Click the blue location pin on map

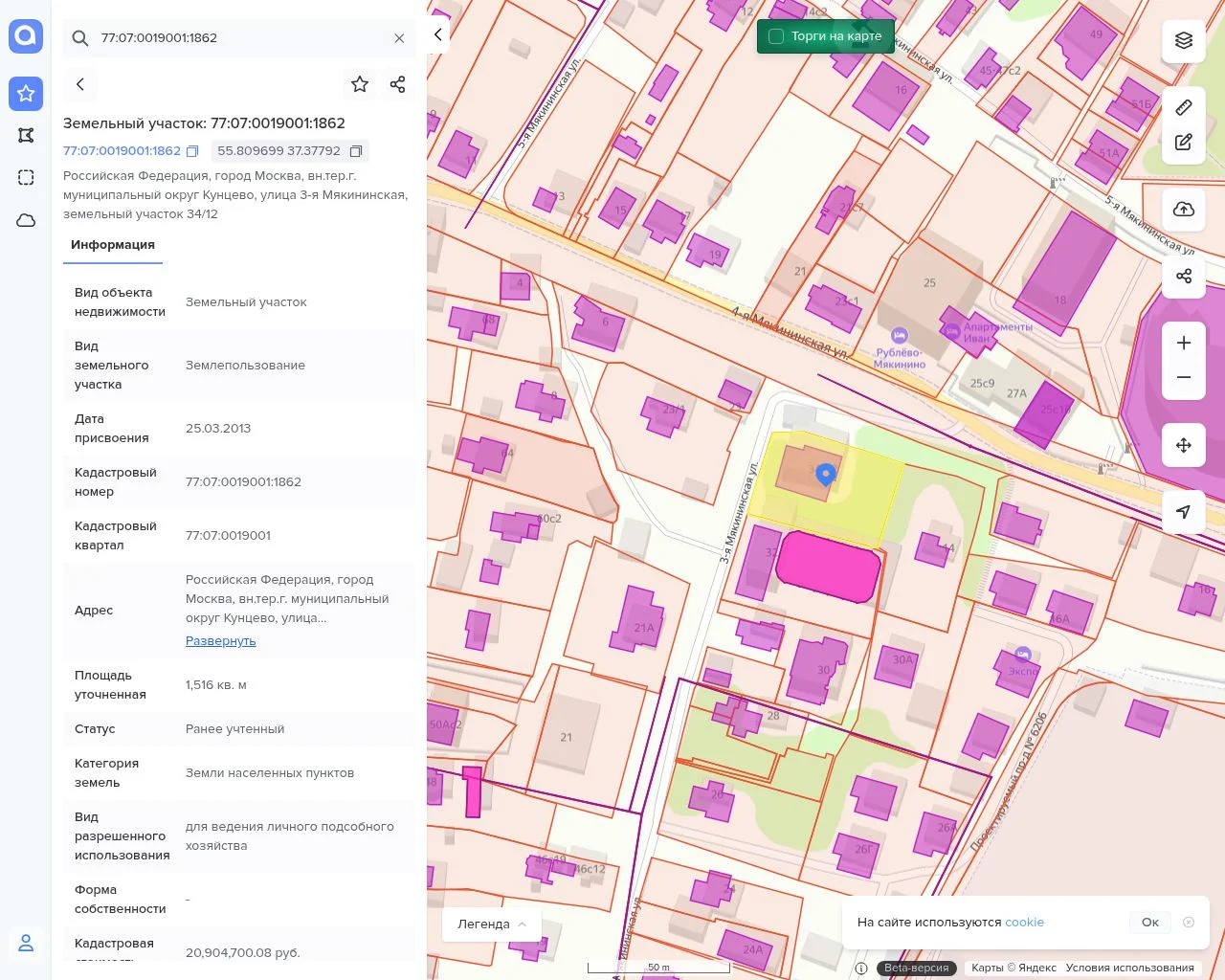click(826, 474)
